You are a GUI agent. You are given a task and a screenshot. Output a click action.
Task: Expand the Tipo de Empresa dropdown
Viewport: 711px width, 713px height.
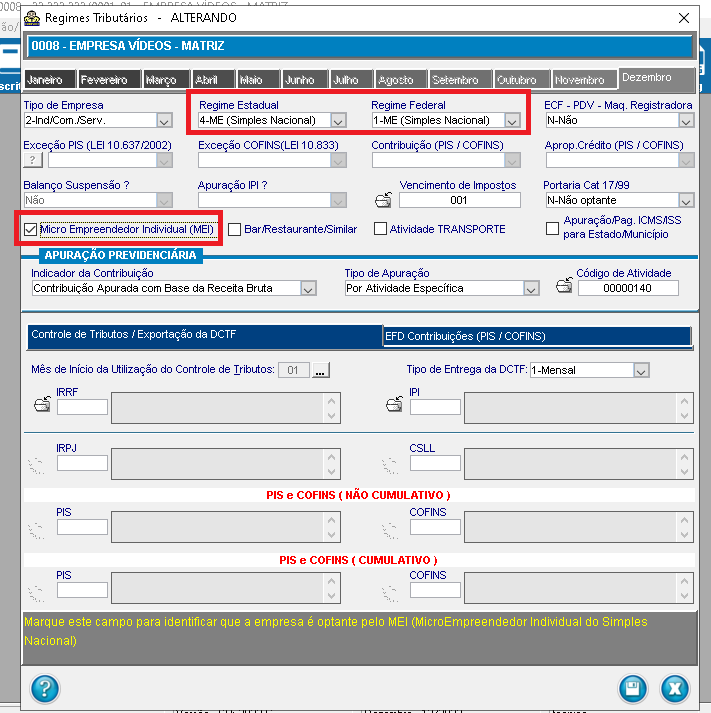point(165,121)
